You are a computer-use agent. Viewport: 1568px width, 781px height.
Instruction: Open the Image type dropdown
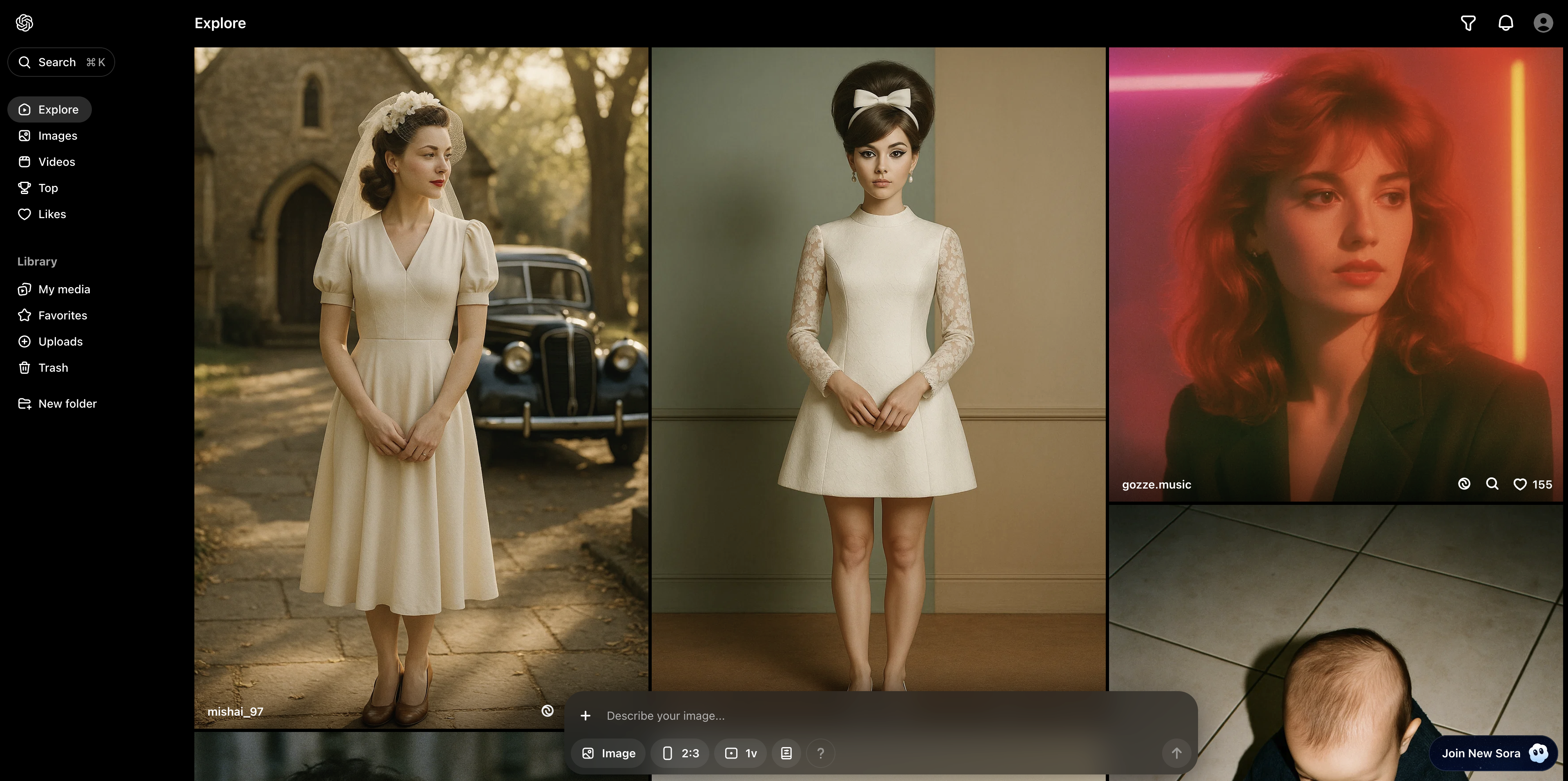[x=609, y=754]
